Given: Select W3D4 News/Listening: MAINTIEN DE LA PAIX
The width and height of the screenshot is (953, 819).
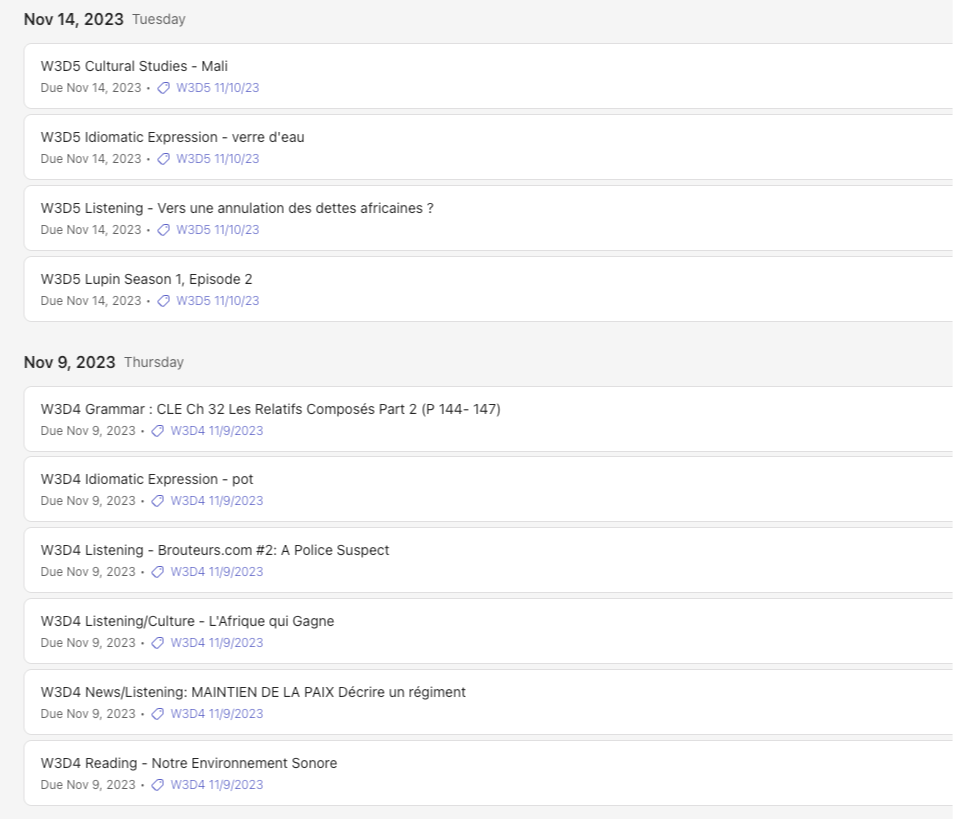Looking at the screenshot, I should 253,693.
